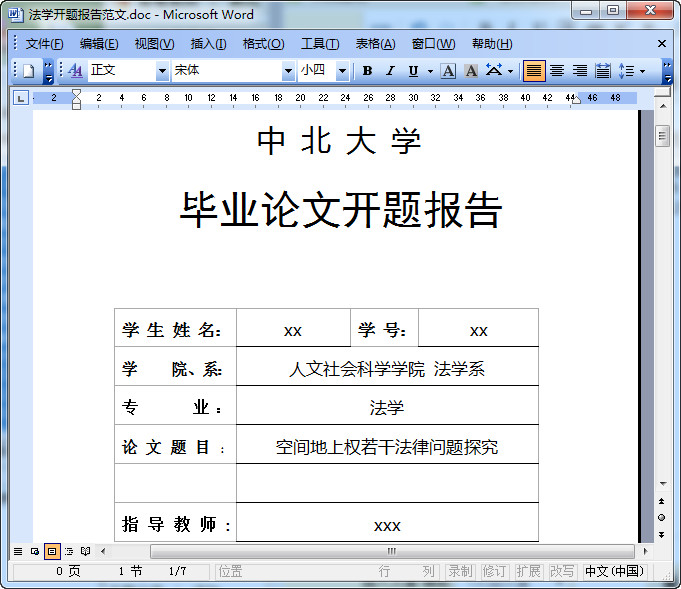Open the 表格(A) menu
The width and height of the screenshot is (681, 589).
375,44
